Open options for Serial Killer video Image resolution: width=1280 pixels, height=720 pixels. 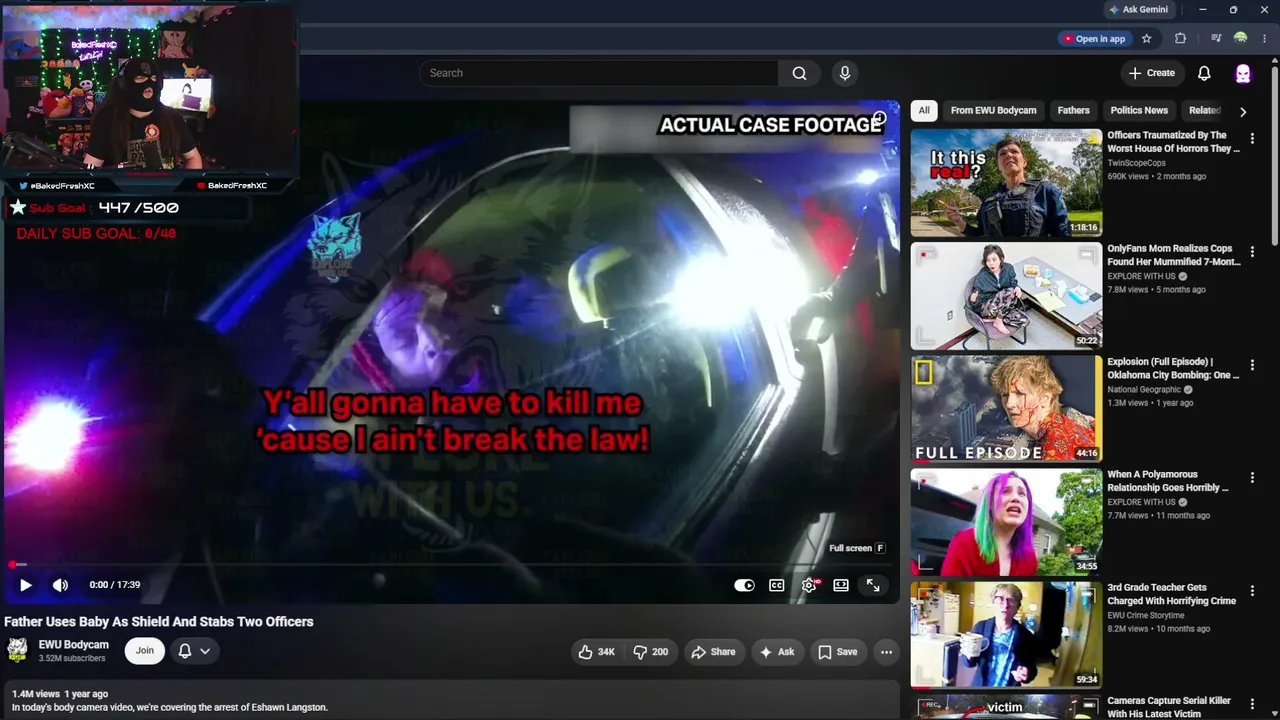pyautogui.click(x=1252, y=705)
